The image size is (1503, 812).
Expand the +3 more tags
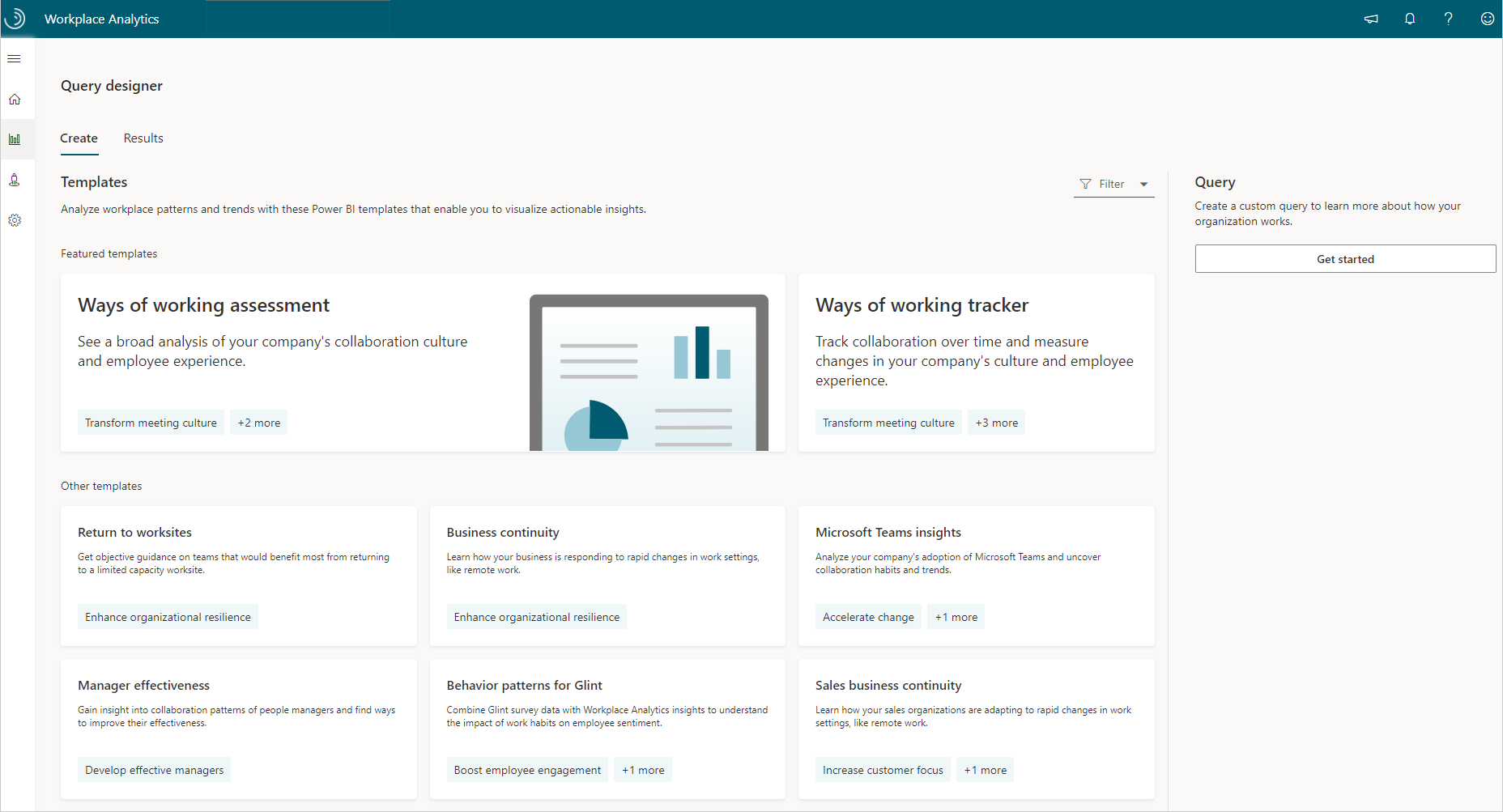click(997, 423)
